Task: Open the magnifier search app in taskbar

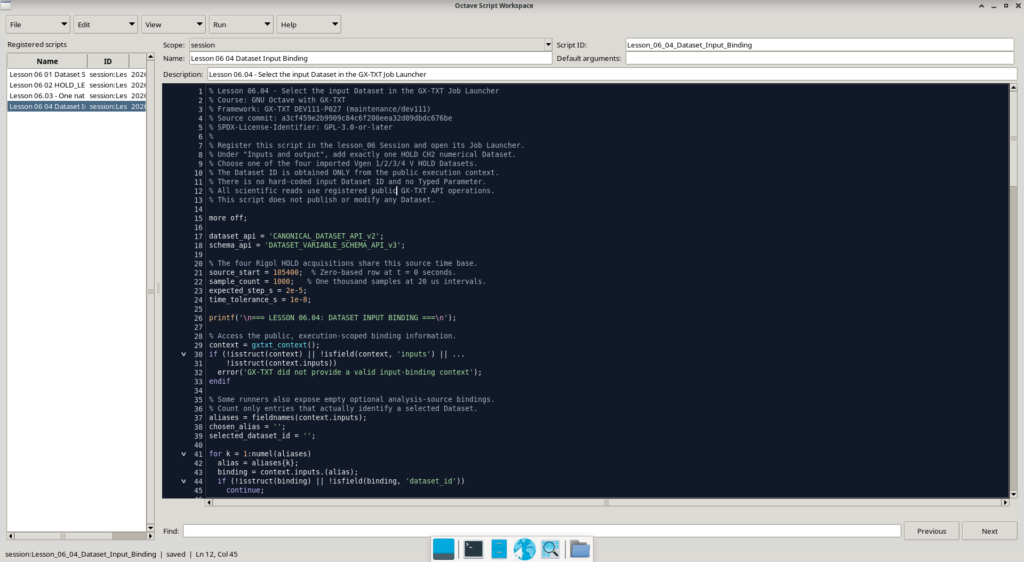Action: coord(551,549)
